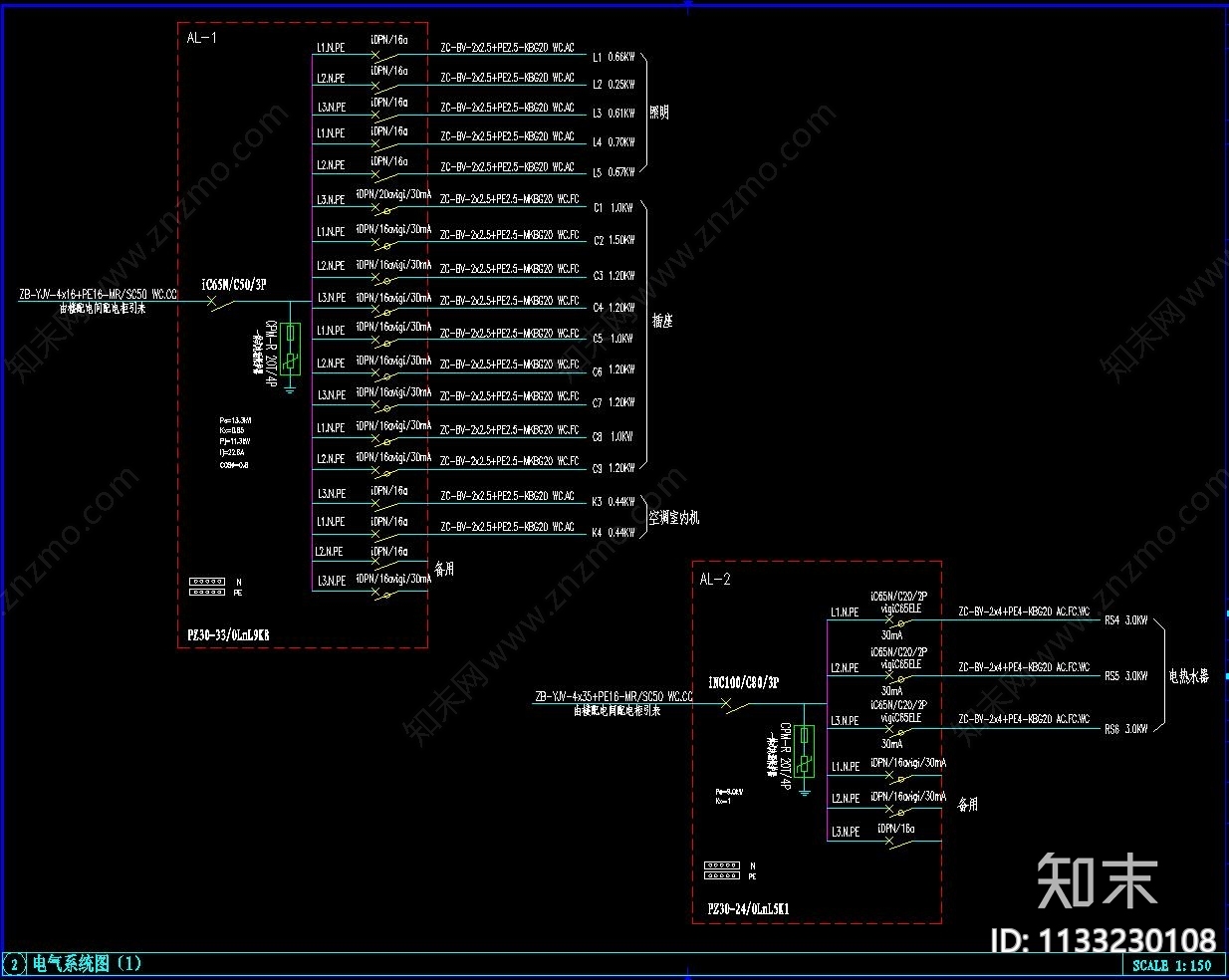Click cable text on the L1 0.66KW line
The height and width of the screenshot is (980, 1229).
(508, 47)
